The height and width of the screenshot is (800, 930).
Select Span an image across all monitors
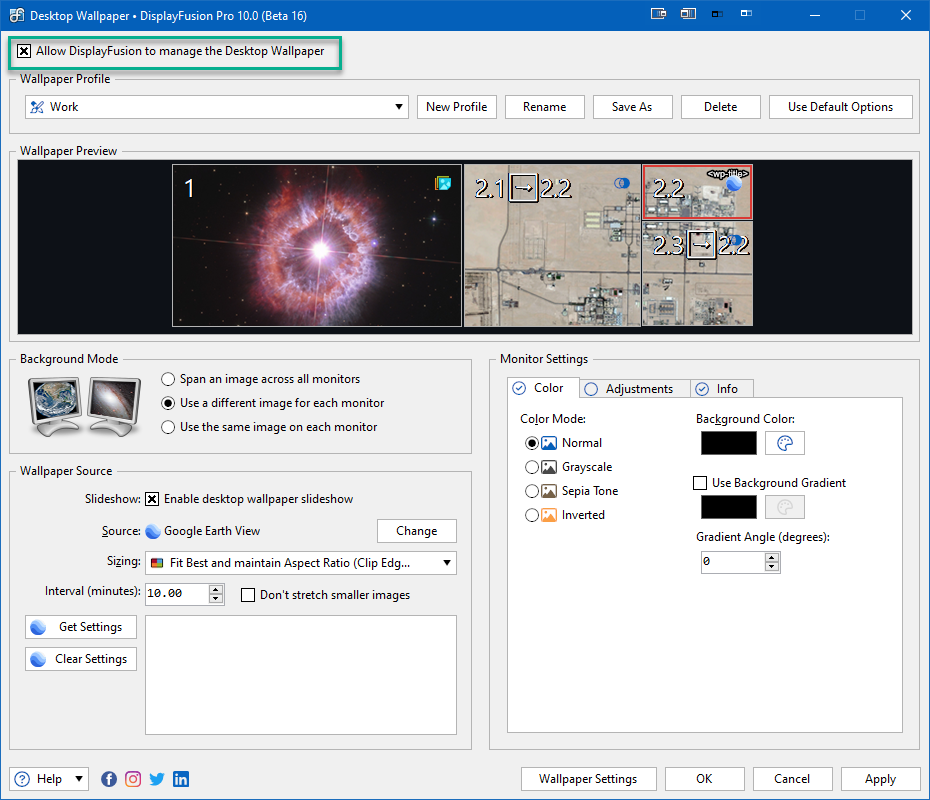168,379
